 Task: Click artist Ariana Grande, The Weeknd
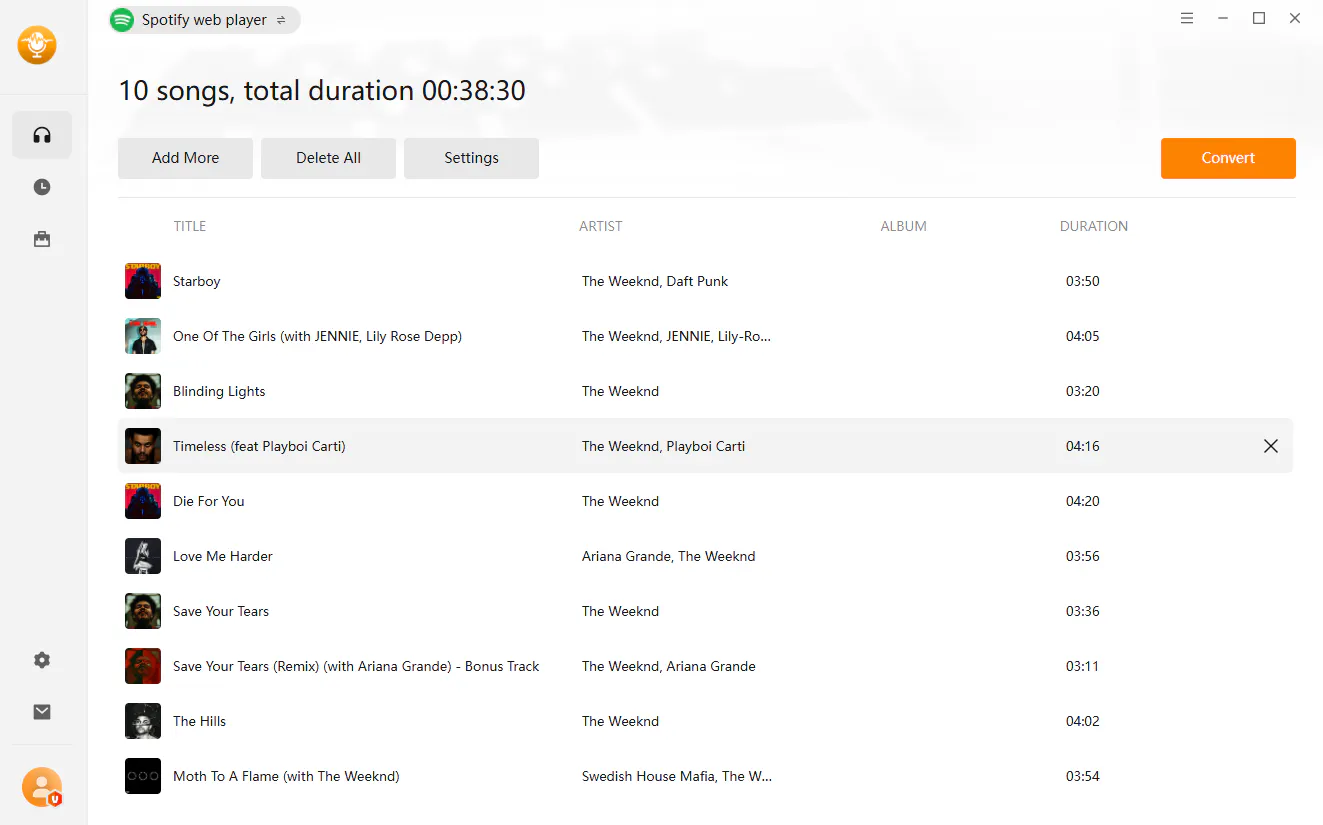[669, 556]
